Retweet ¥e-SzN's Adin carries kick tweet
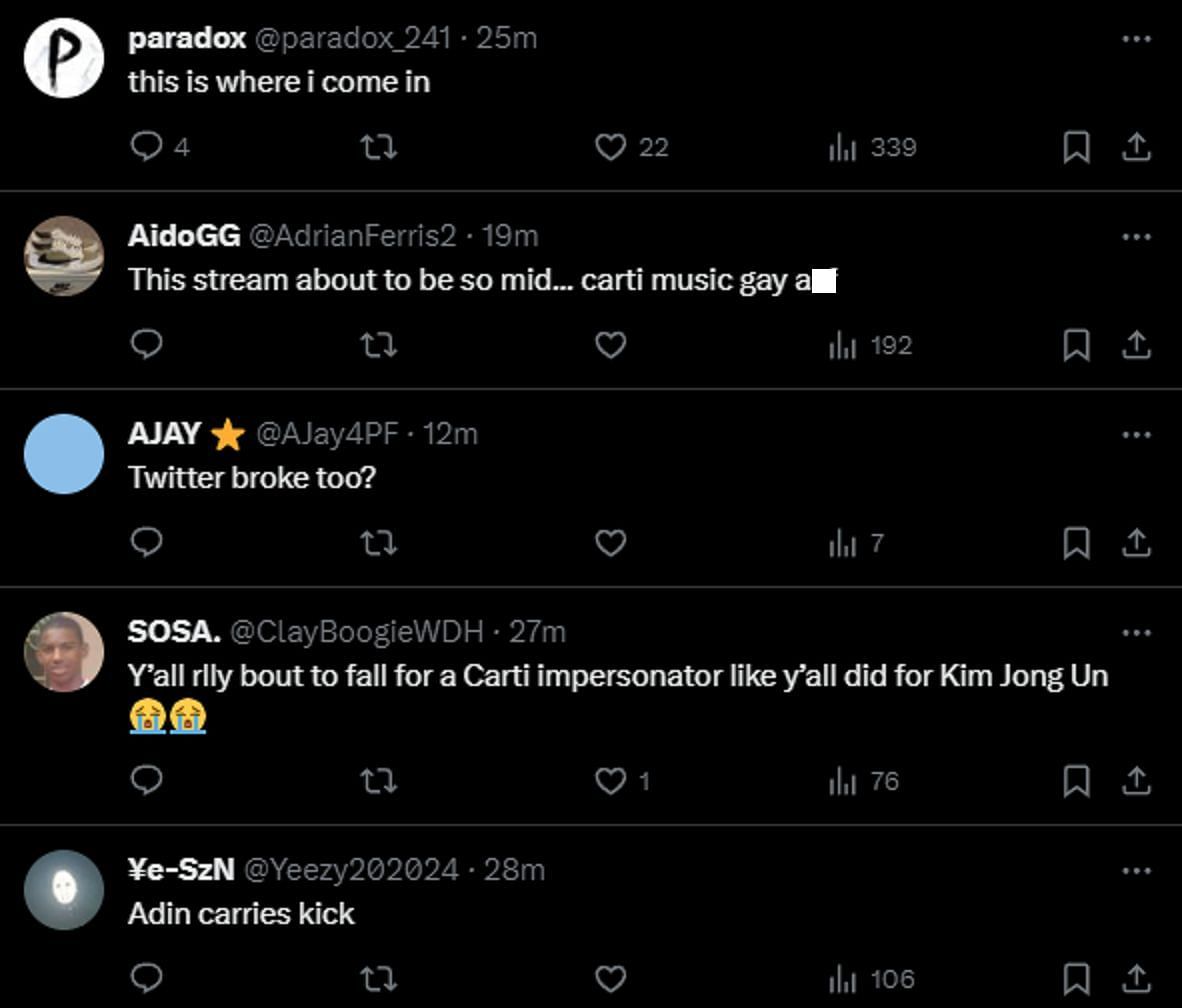Image resolution: width=1182 pixels, height=1008 pixels. pos(378,979)
